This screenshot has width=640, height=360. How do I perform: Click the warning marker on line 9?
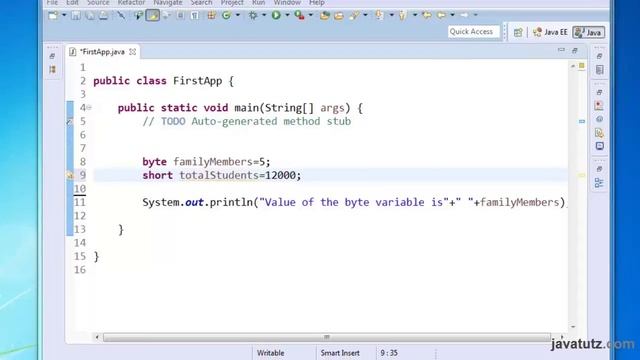pos(70,175)
